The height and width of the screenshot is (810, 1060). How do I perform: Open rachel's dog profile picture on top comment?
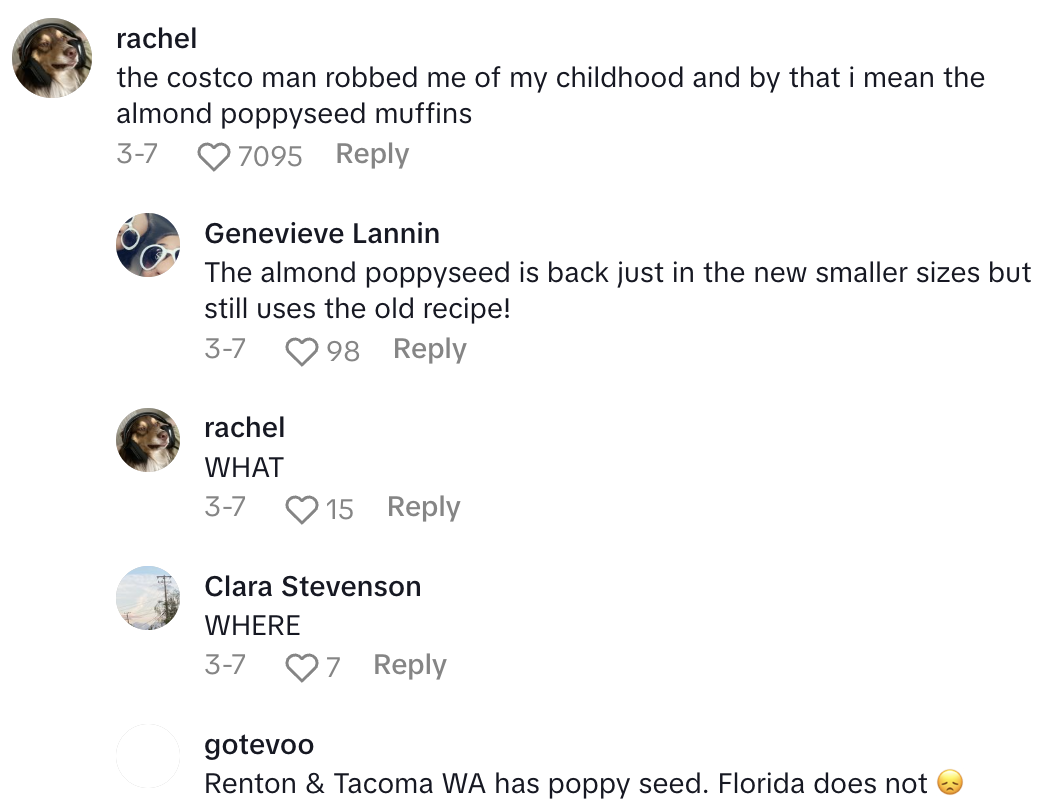52,57
